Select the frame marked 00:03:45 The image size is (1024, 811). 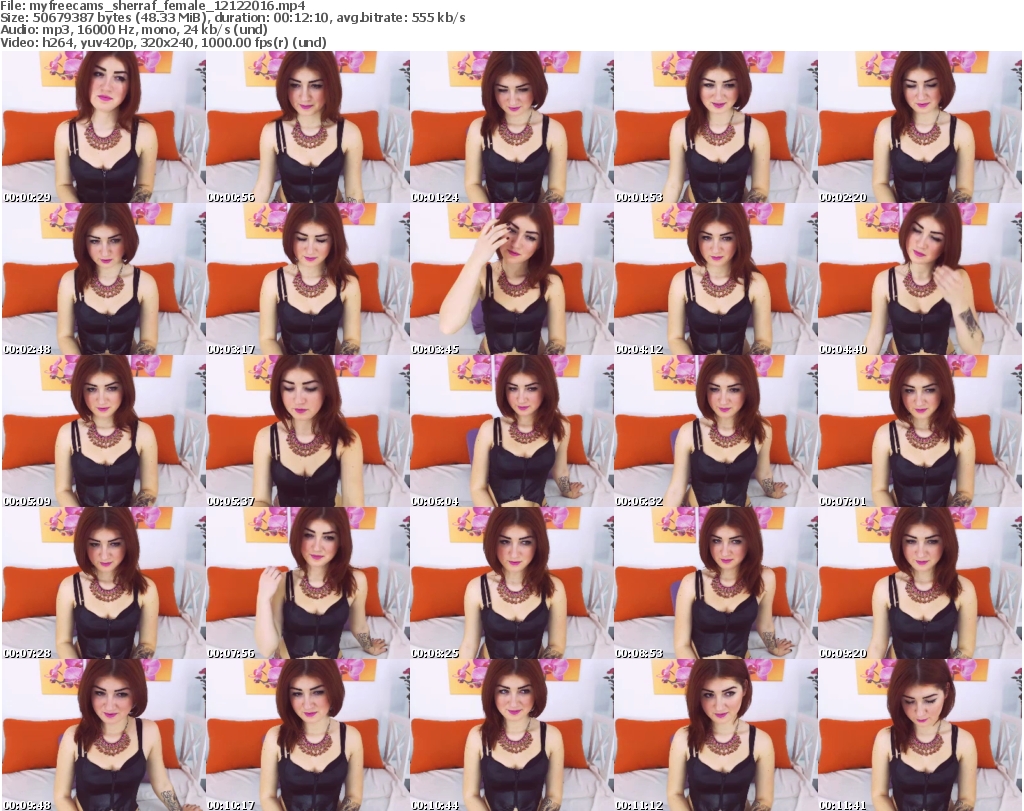(x=511, y=279)
